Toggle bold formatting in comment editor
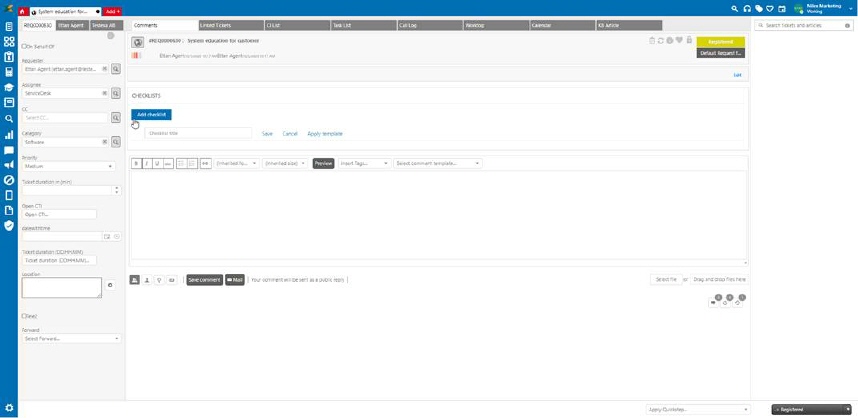The image size is (858, 418). coord(136,163)
